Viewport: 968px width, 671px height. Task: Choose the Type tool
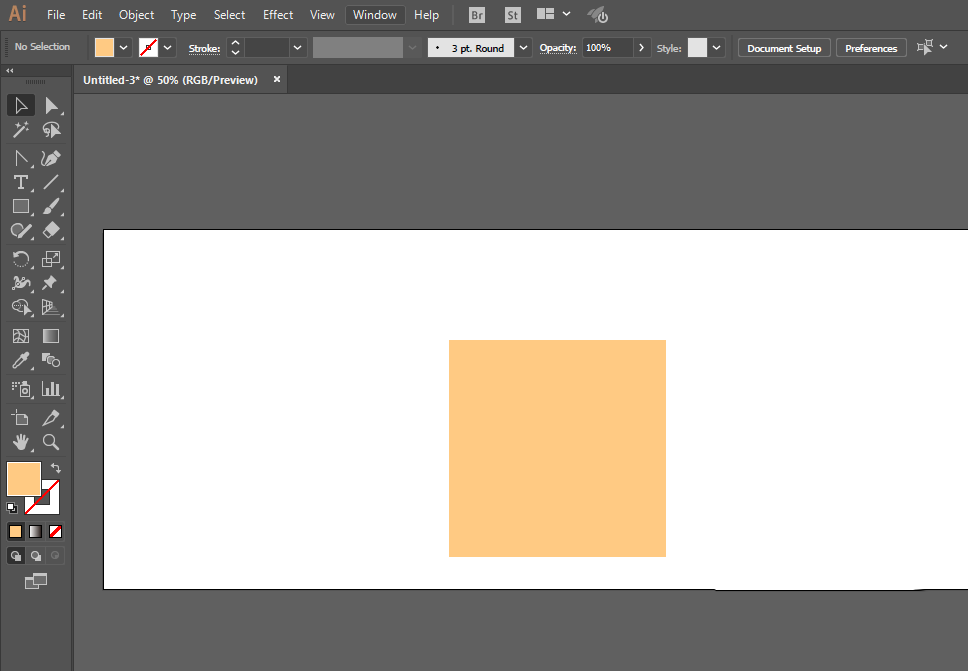(x=21, y=183)
